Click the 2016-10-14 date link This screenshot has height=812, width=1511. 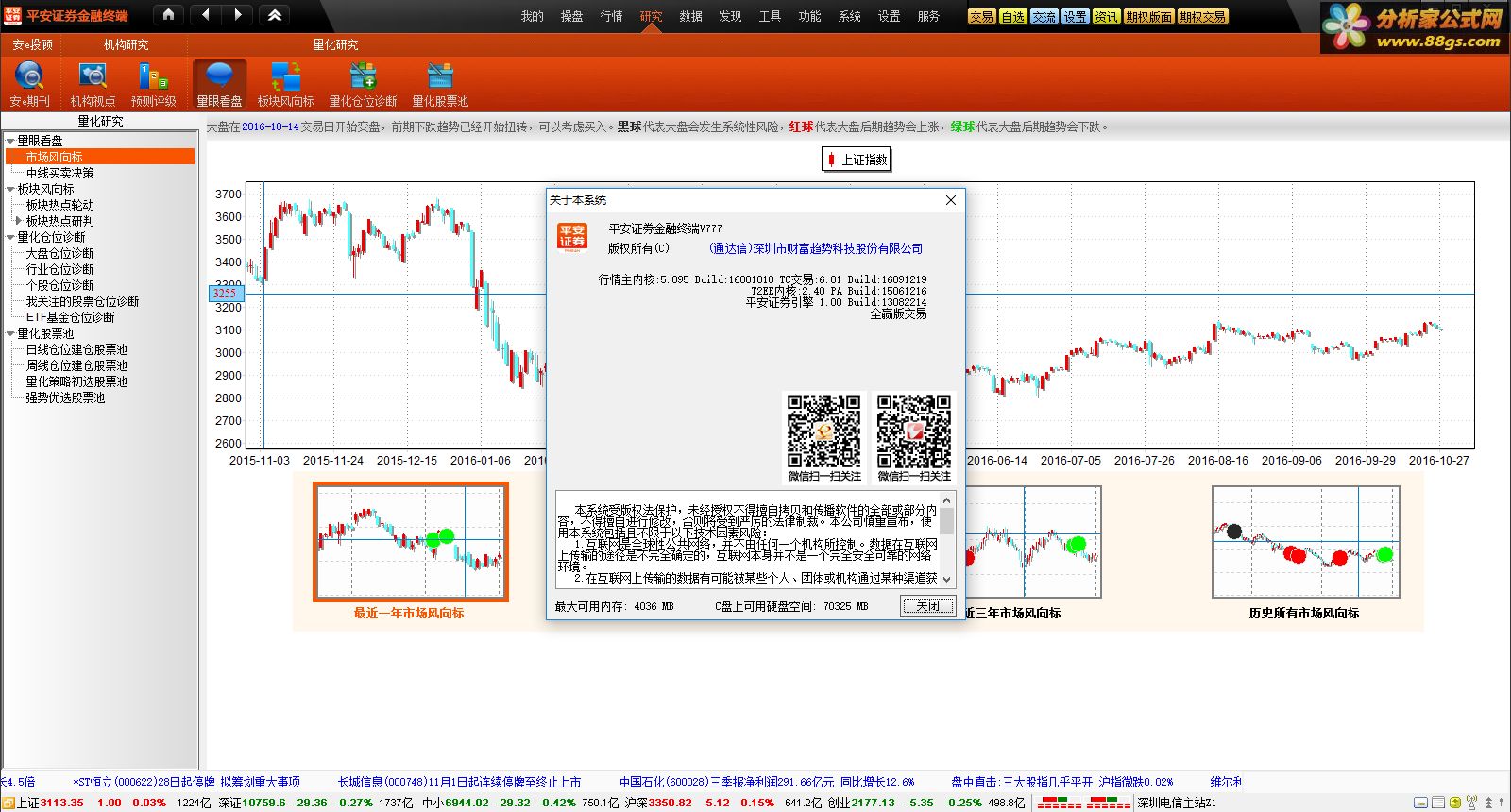270,127
